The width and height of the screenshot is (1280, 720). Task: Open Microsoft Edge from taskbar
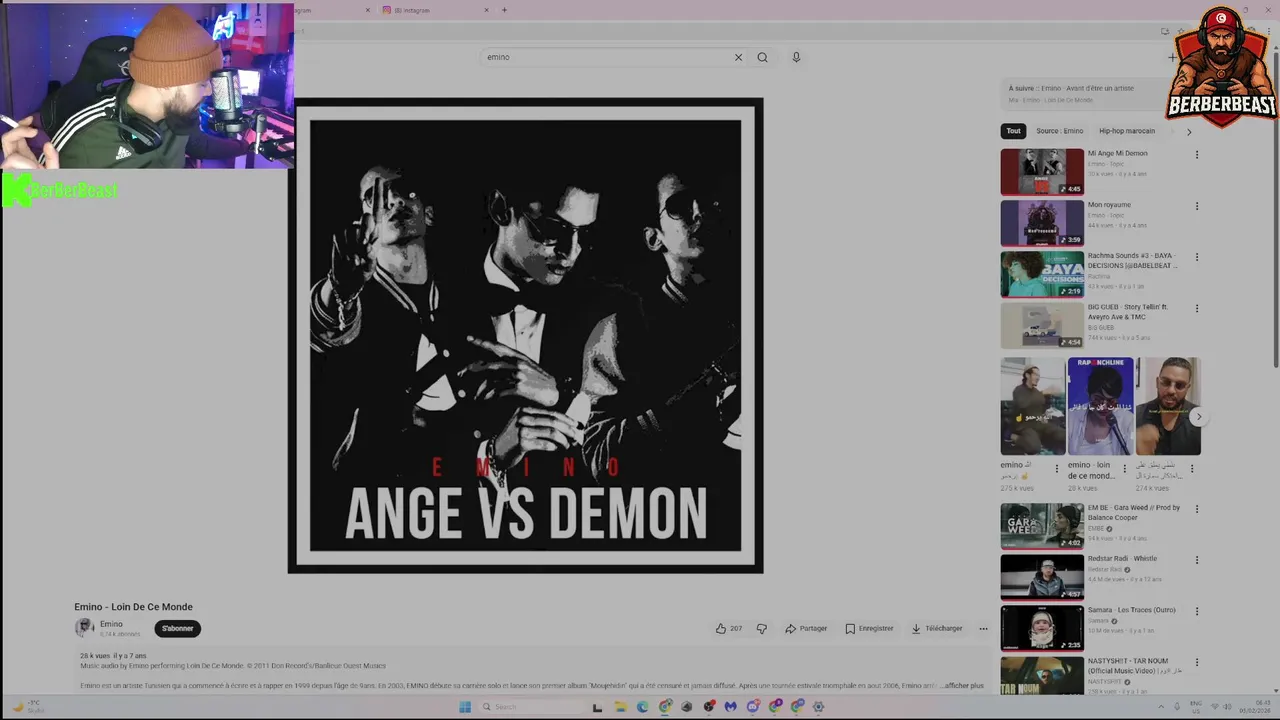tap(642, 707)
